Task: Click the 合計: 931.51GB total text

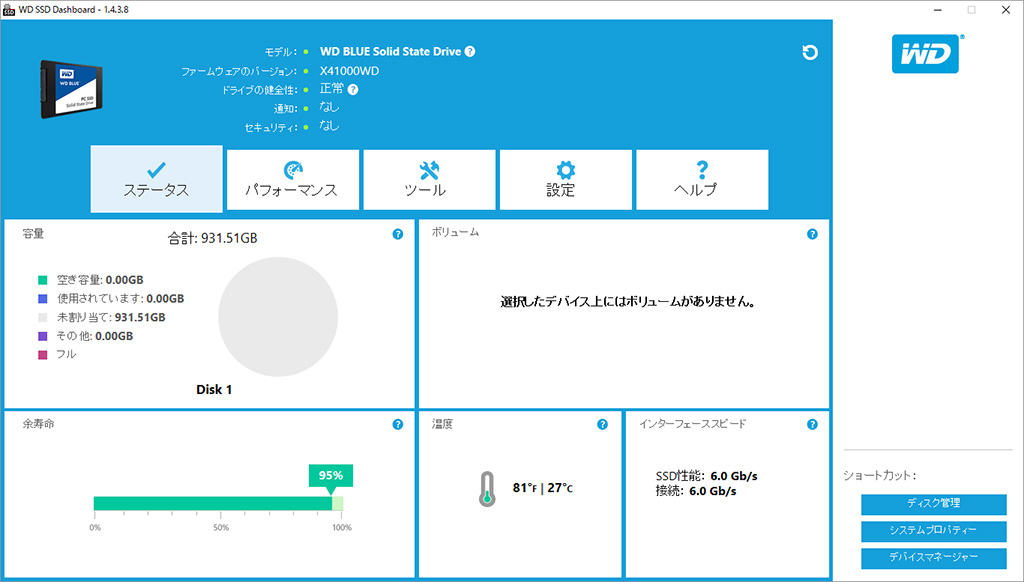Action: pos(212,238)
